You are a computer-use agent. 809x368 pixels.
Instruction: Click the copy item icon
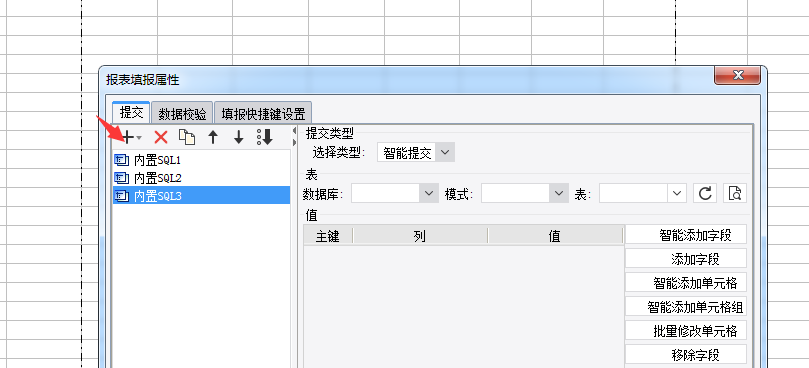(x=187, y=137)
